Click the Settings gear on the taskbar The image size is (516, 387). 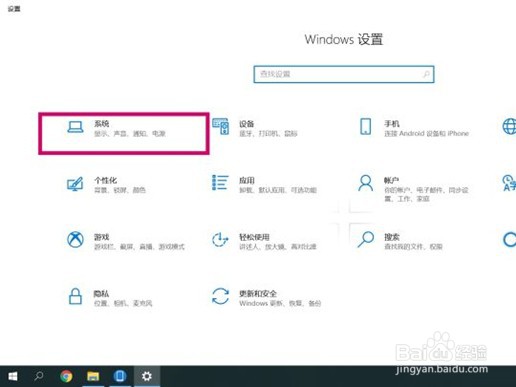pyautogui.click(x=147, y=376)
